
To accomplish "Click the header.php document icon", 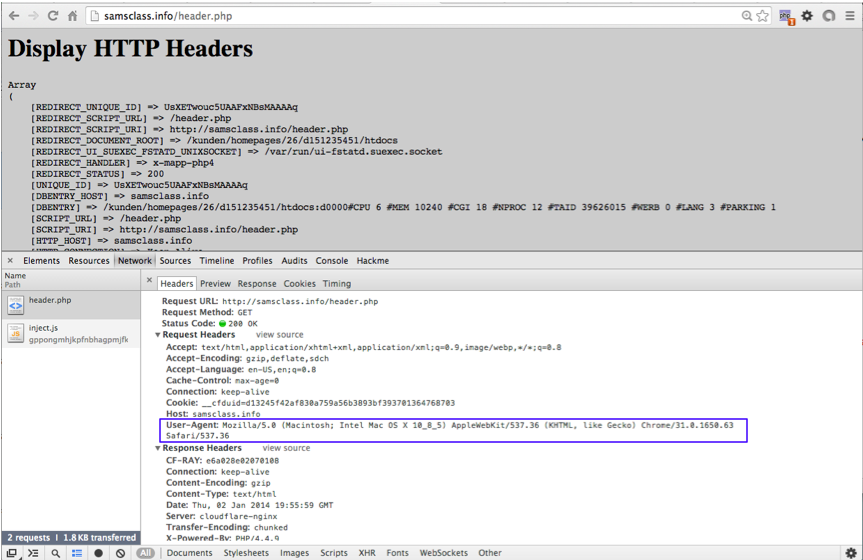I will pos(15,305).
